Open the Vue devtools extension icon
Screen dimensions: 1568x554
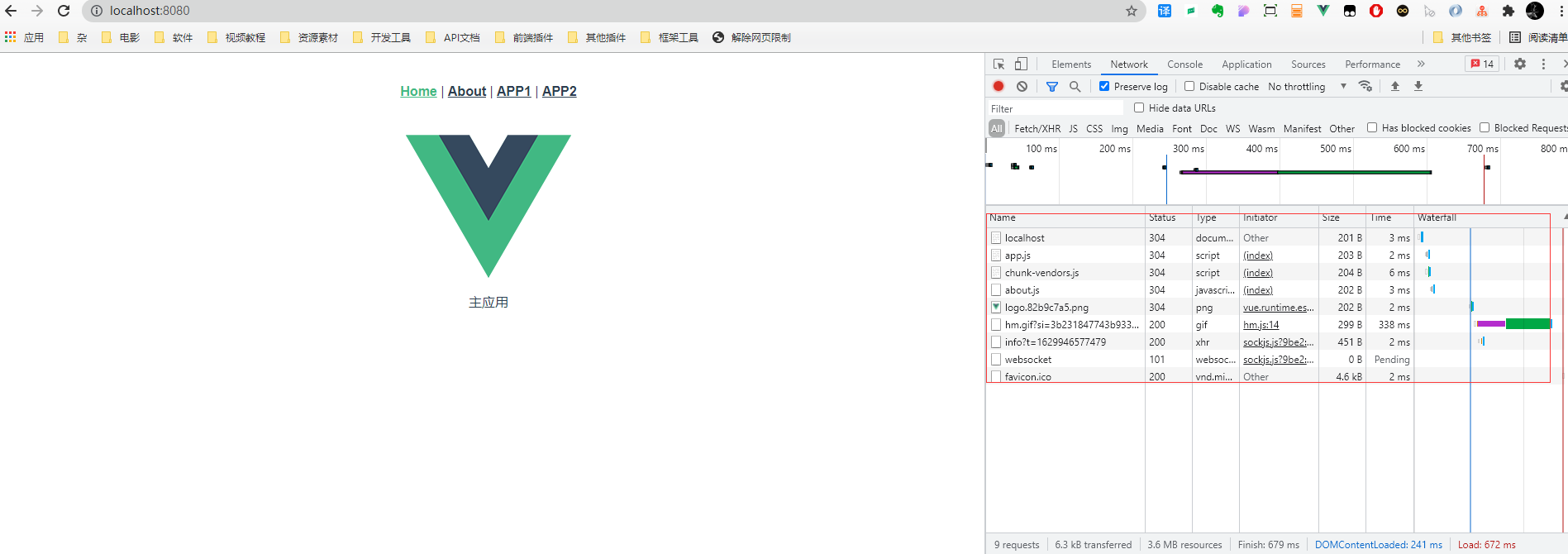(1323, 11)
